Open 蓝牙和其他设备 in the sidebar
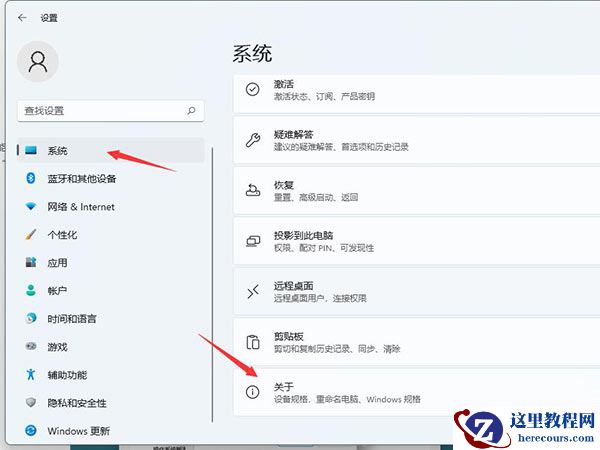 click(x=111, y=178)
